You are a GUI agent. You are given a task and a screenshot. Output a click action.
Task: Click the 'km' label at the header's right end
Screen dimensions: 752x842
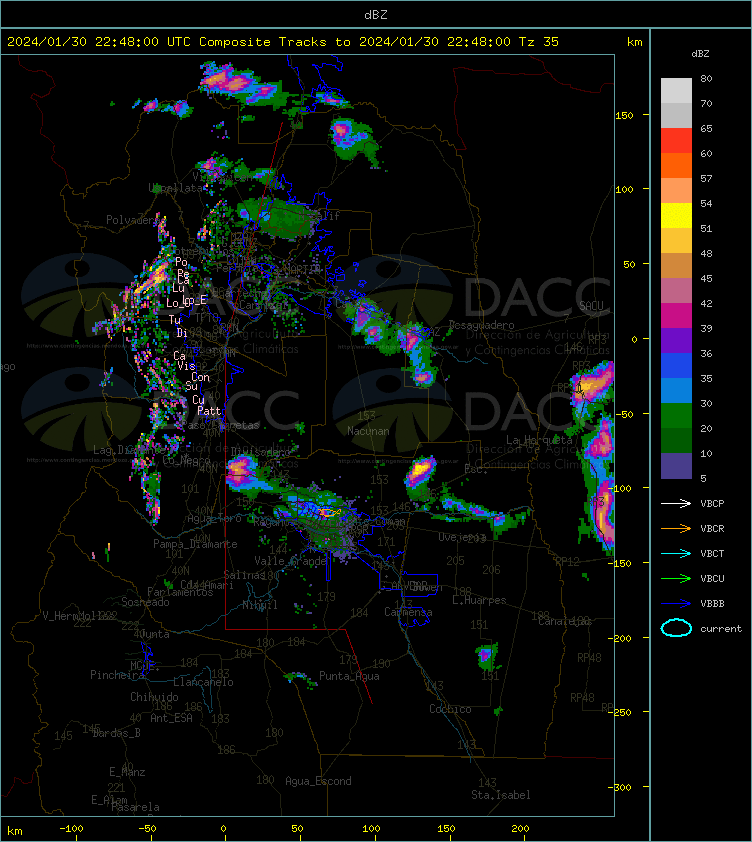point(634,42)
